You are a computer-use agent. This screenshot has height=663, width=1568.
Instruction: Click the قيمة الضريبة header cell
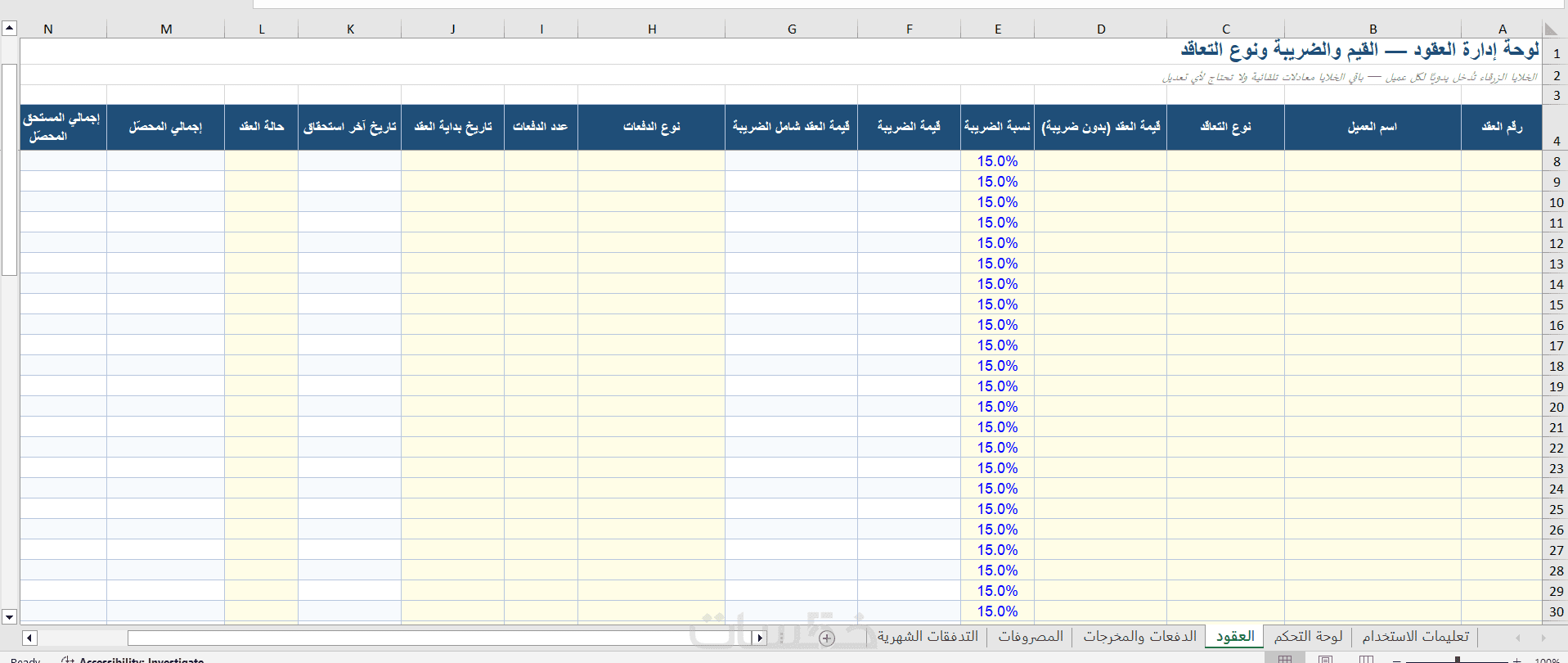pyautogui.click(x=909, y=127)
